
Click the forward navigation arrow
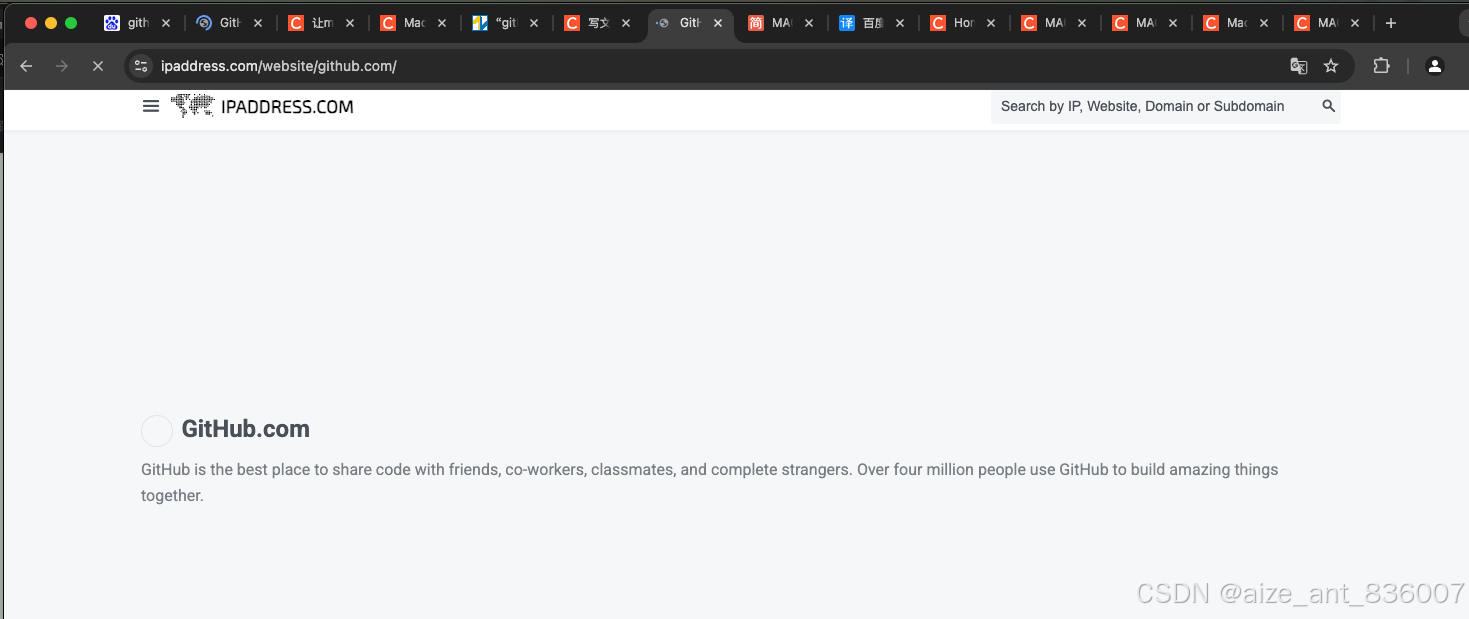(62, 66)
